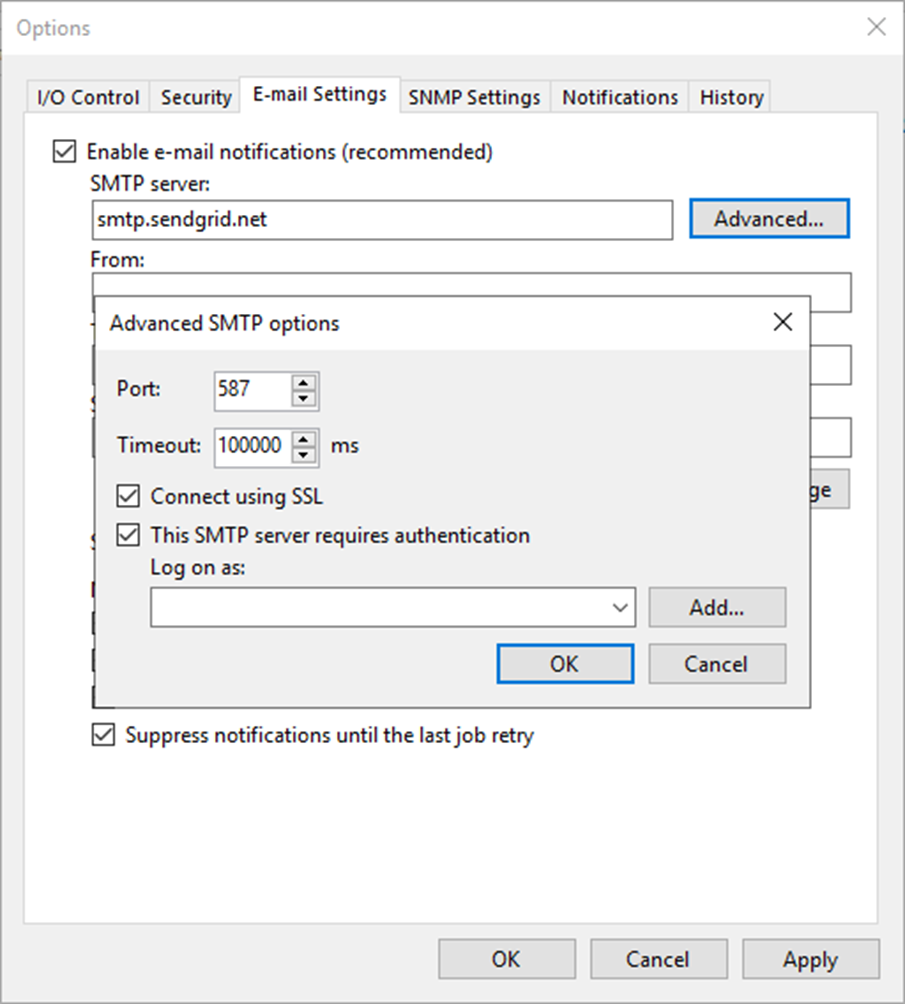The image size is (905, 1004).
Task: Toggle Suppress notifications until last job retry
Action: coord(103,736)
